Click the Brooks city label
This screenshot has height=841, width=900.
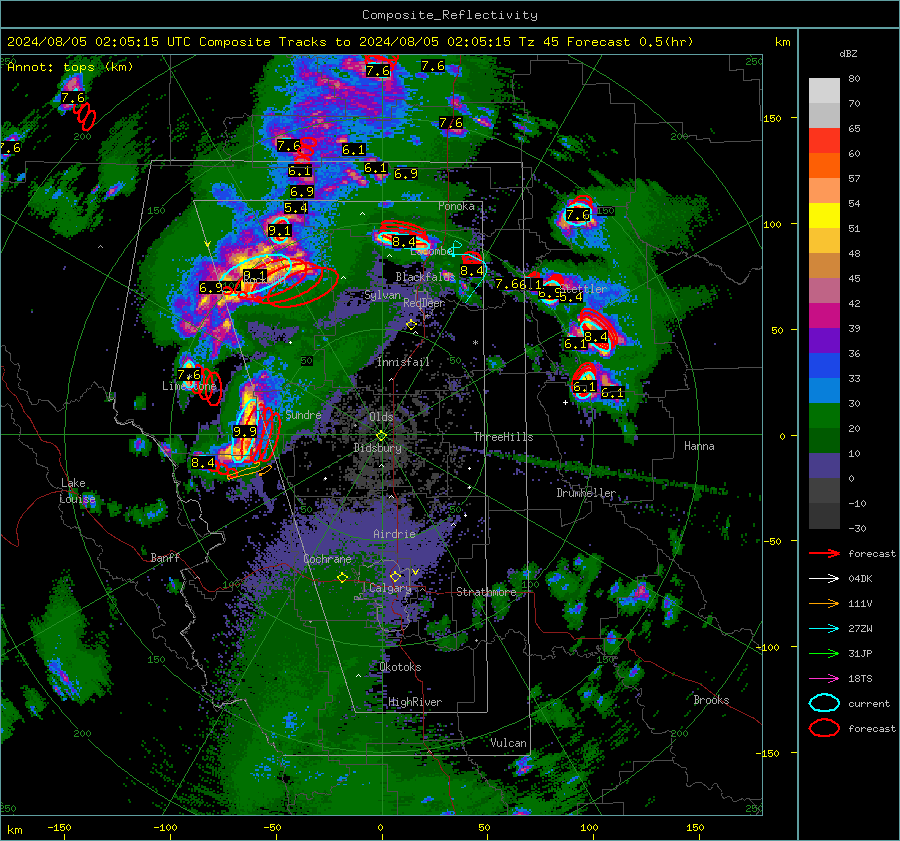tap(711, 700)
